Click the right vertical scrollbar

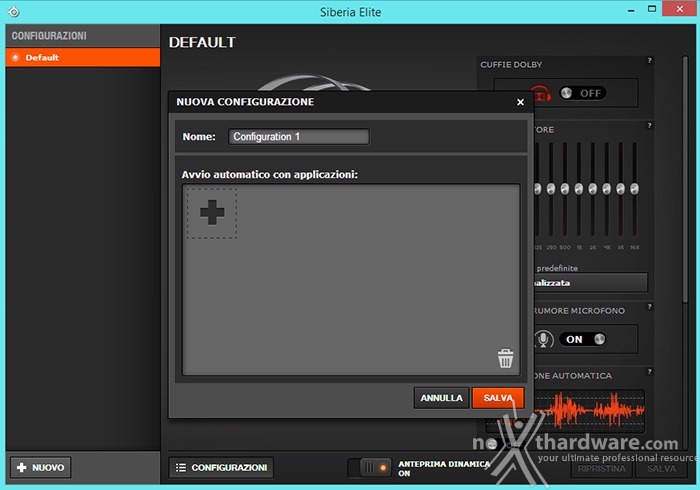685,179
